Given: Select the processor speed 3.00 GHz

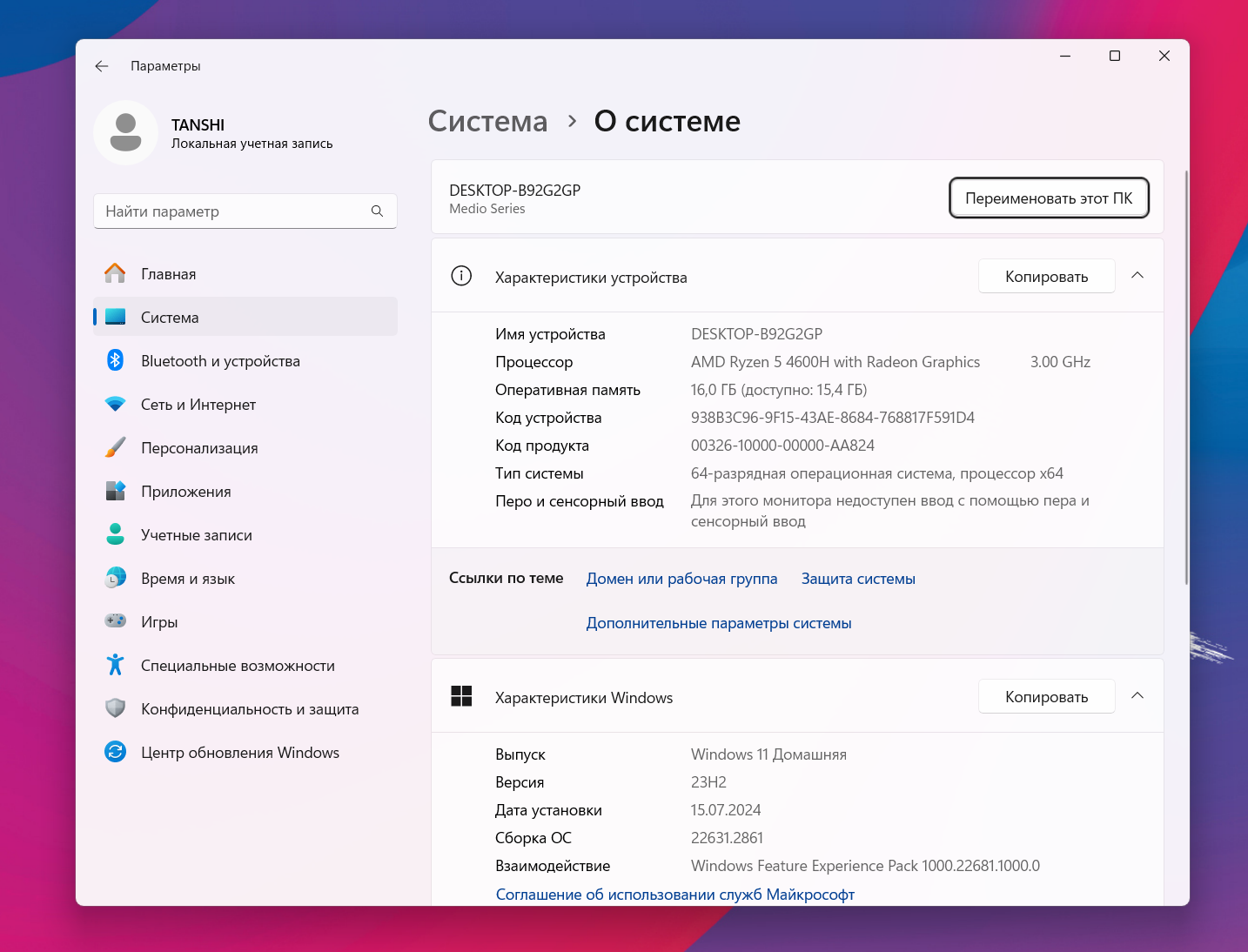Looking at the screenshot, I should (1060, 362).
